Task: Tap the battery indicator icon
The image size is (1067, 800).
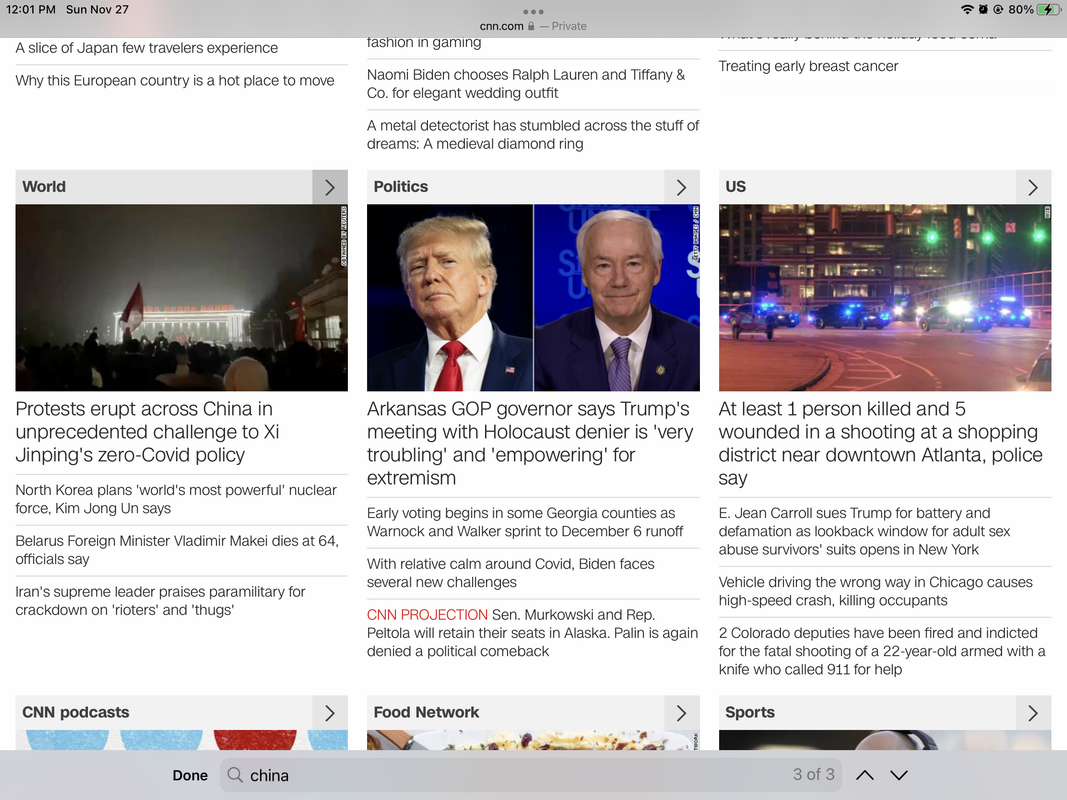Action: (x=1049, y=10)
